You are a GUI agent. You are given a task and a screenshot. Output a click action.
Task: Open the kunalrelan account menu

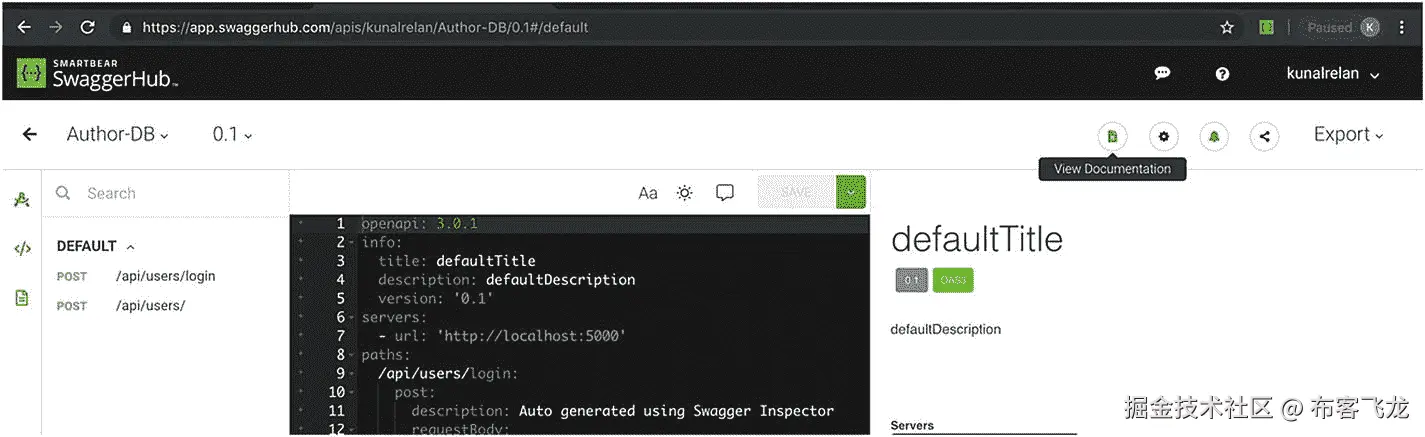1332,74
